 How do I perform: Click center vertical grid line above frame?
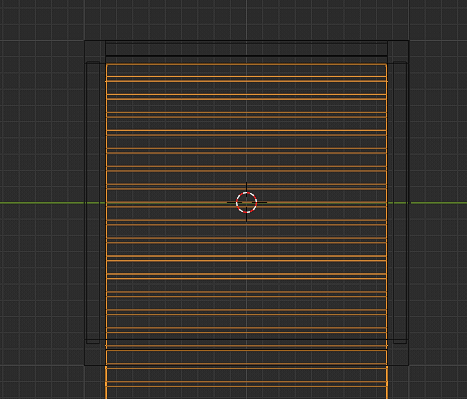246,20
